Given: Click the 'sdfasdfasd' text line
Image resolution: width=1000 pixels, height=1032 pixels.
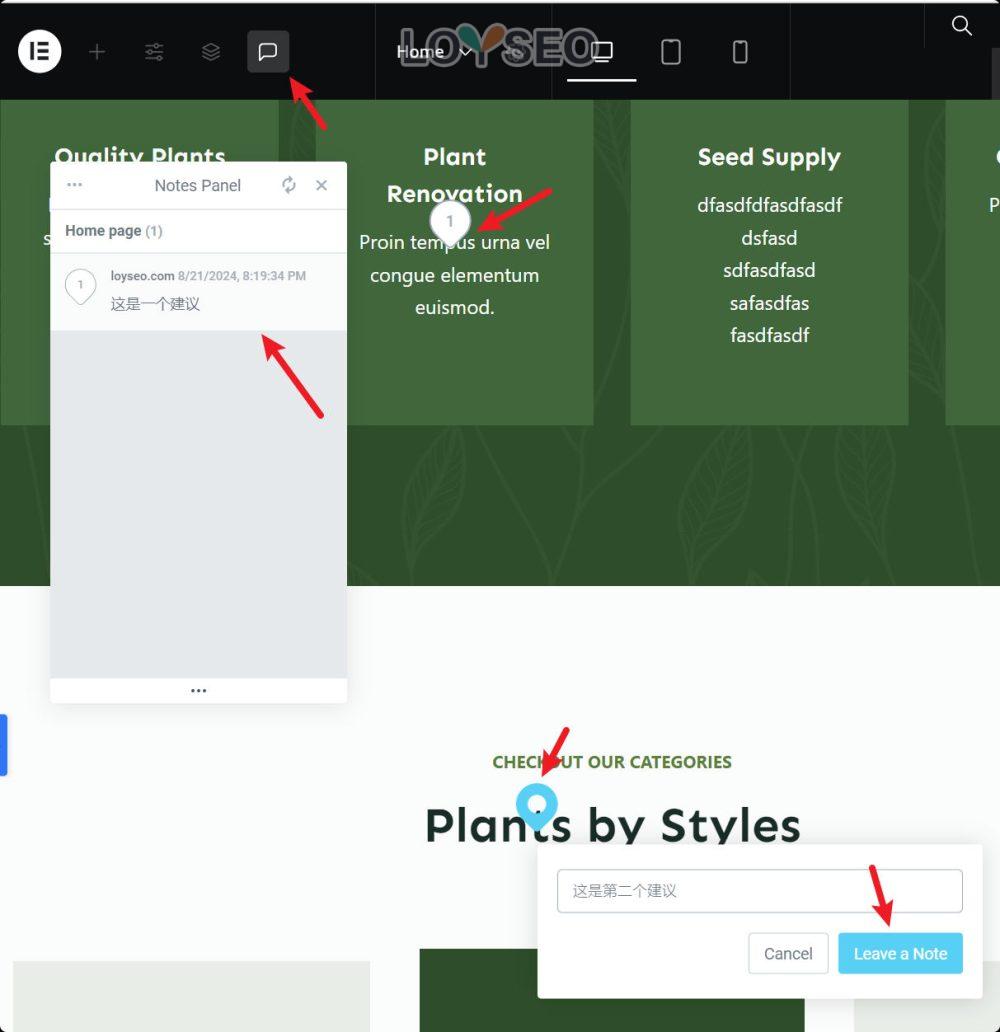Looking at the screenshot, I should coord(769,271).
